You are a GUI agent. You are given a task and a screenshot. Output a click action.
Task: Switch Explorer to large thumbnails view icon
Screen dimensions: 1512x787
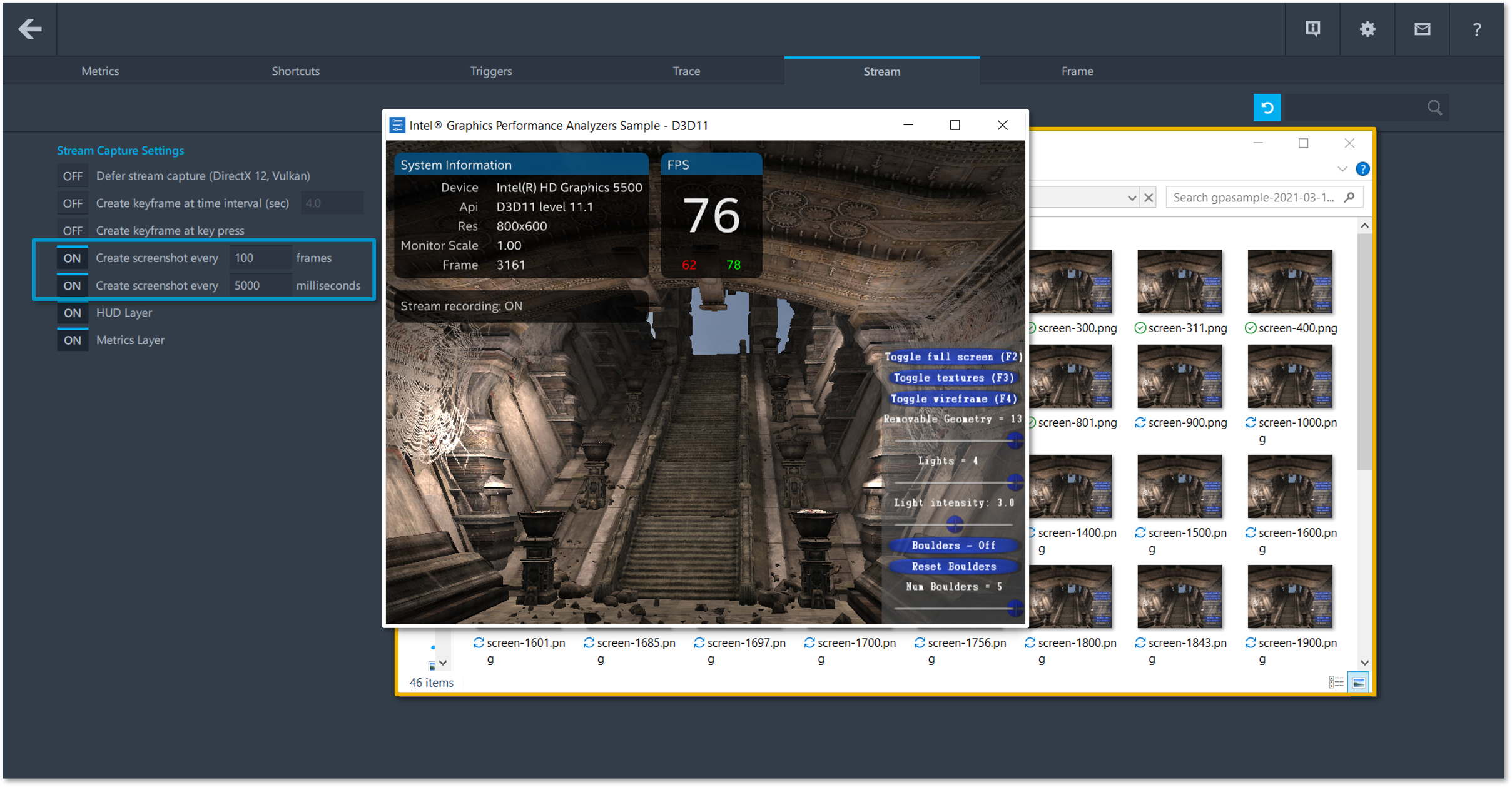pyautogui.click(x=1358, y=683)
